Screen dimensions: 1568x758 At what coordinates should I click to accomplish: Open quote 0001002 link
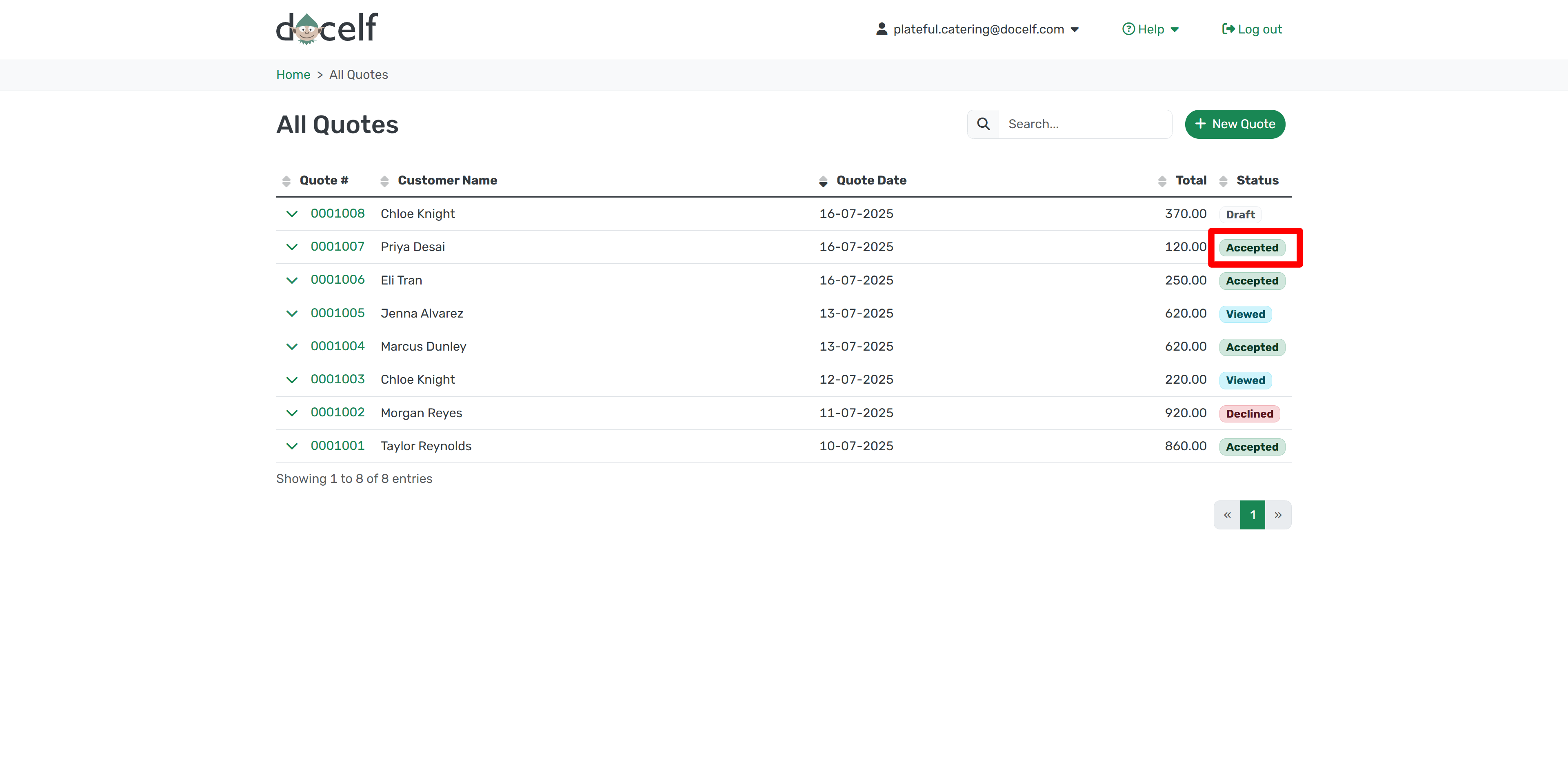pyautogui.click(x=337, y=412)
